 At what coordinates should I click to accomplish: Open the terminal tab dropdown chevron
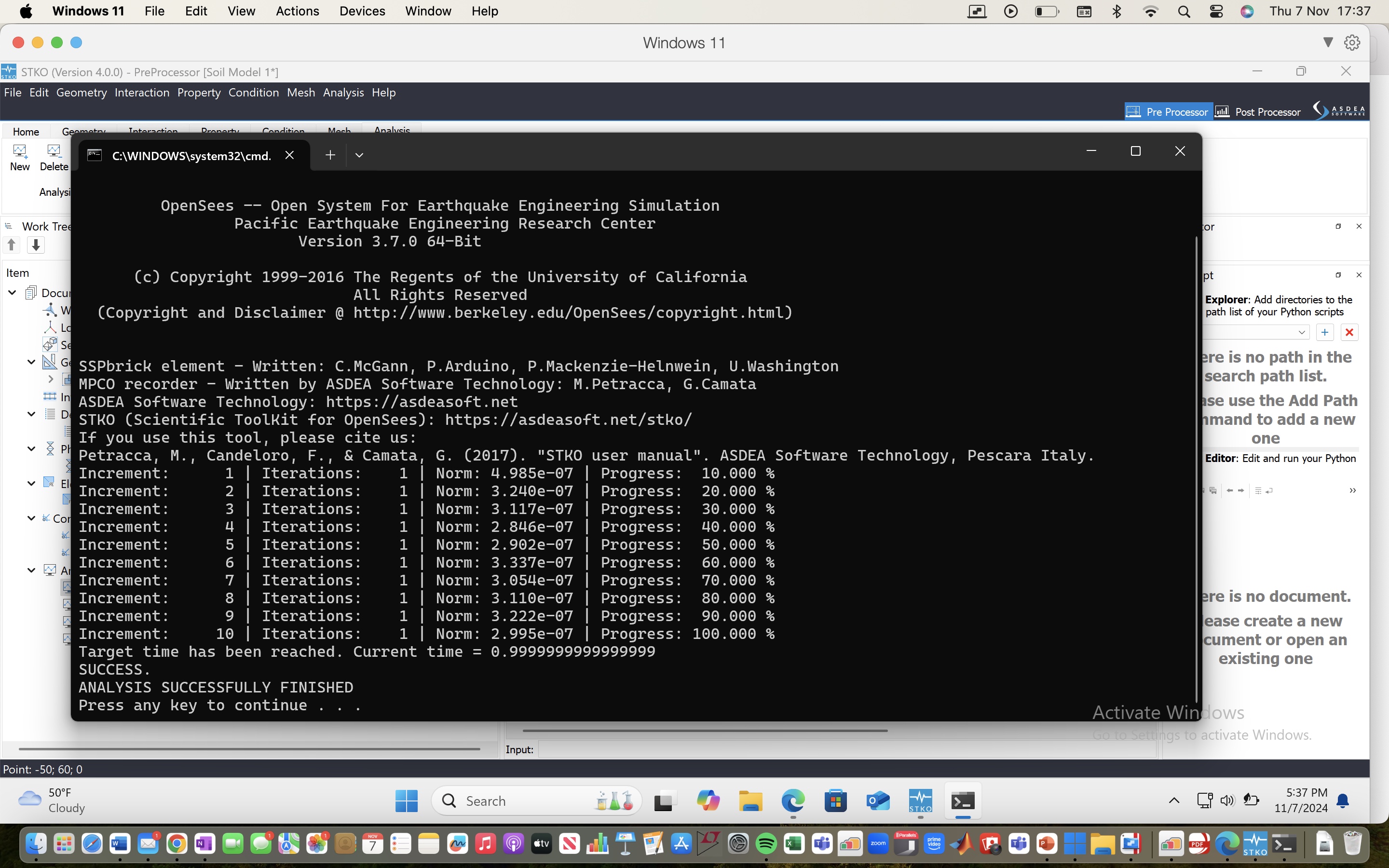pos(359,155)
